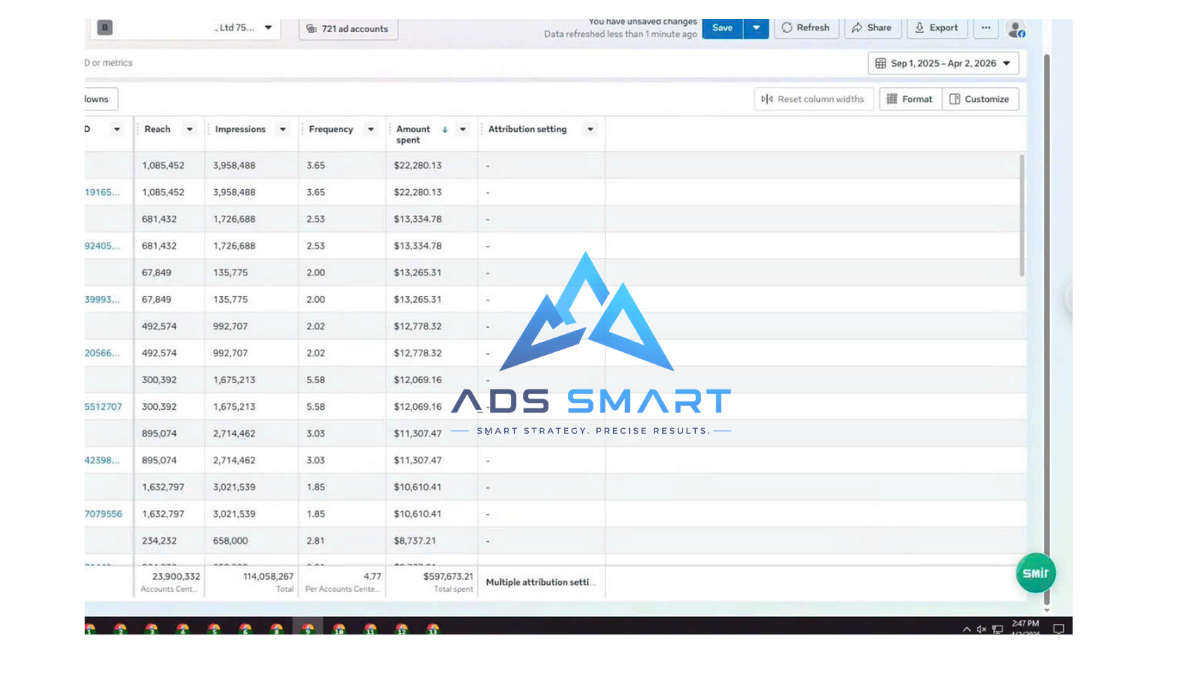Open the 721 ad accounts selector
1200x675 pixels.
pyautogui.click(x=348, y=29)
